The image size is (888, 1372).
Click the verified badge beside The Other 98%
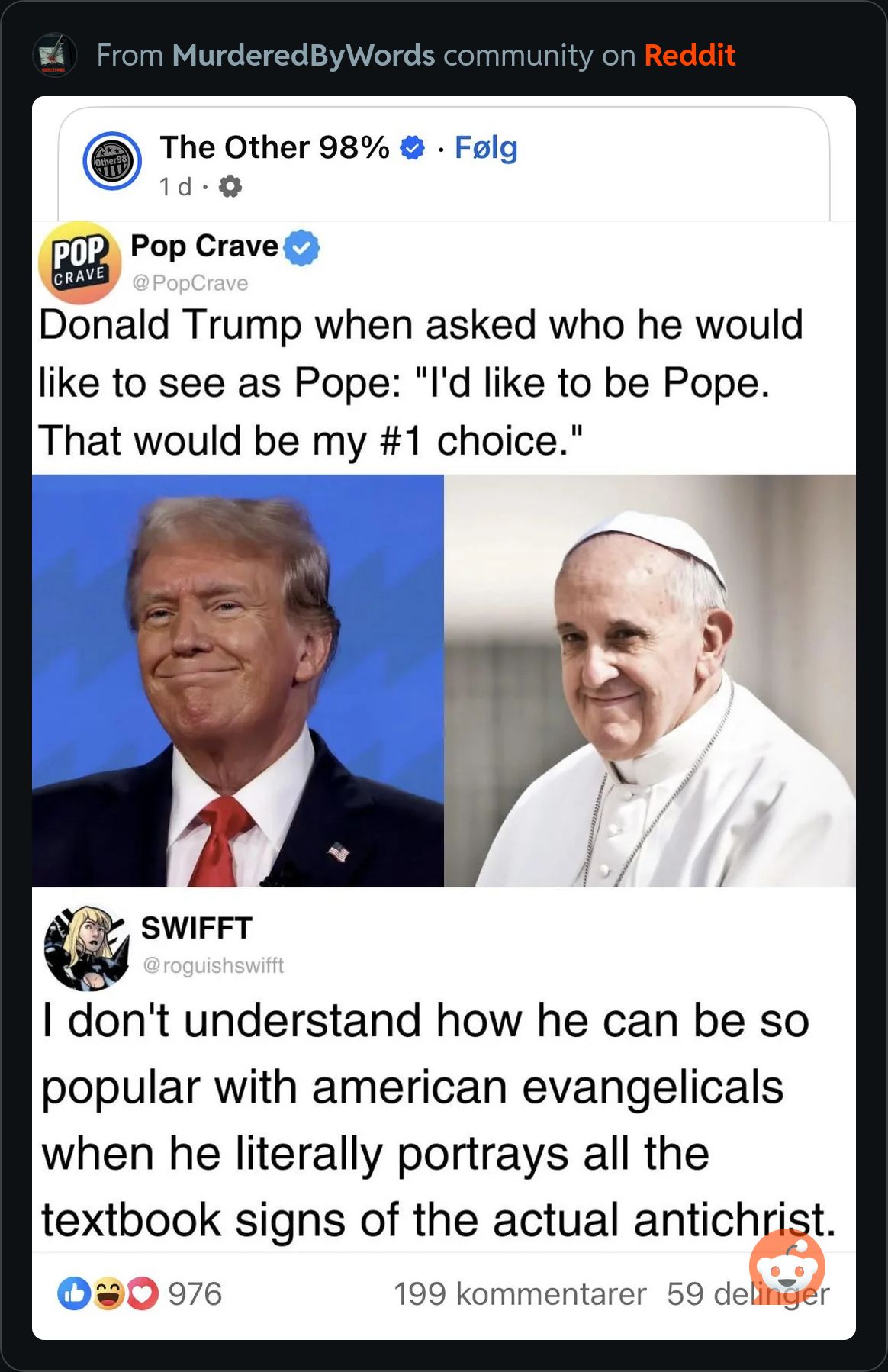click(x=413, y=147)
